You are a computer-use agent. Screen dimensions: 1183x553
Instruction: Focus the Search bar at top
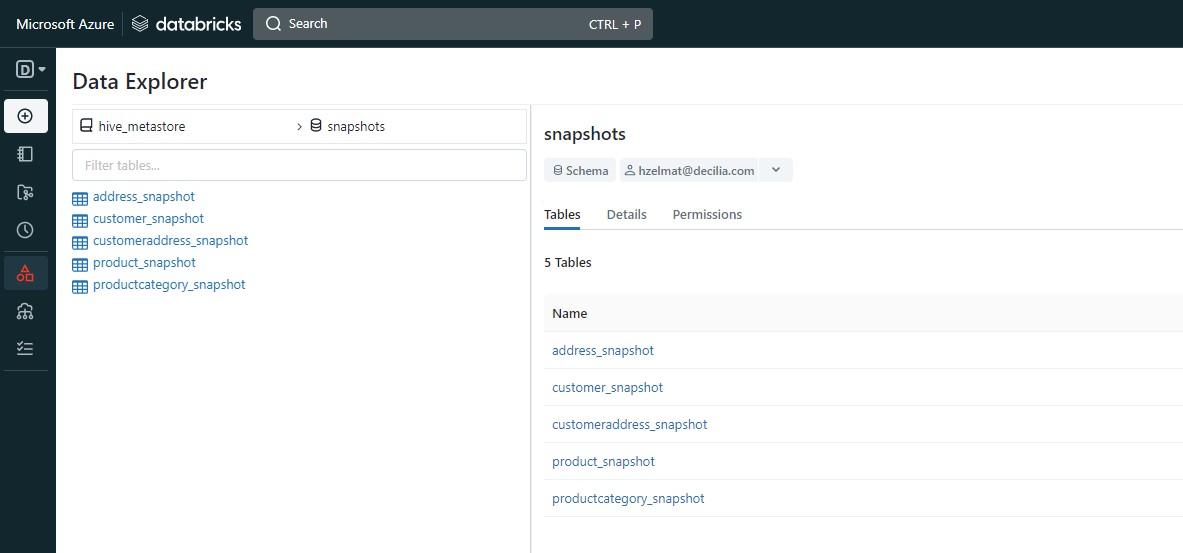tap(453, 24)
